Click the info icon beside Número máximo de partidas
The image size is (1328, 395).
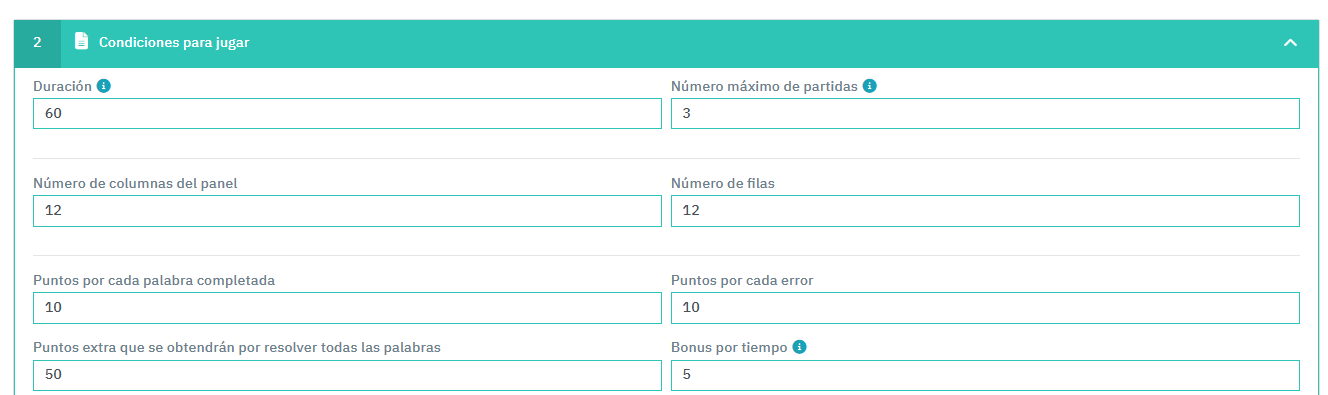click(870, 86)
